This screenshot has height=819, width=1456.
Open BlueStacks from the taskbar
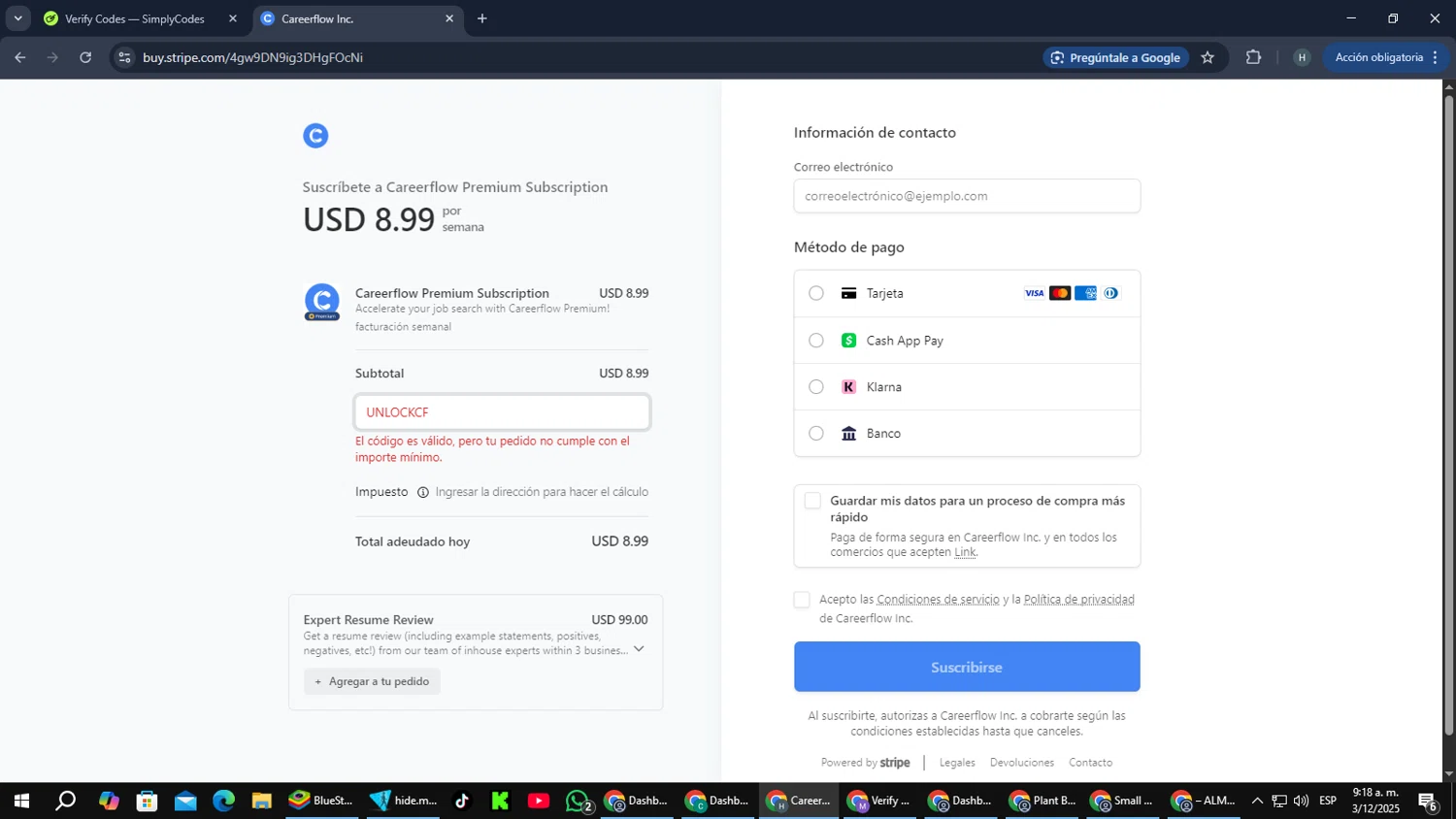[x=321, y=801]
